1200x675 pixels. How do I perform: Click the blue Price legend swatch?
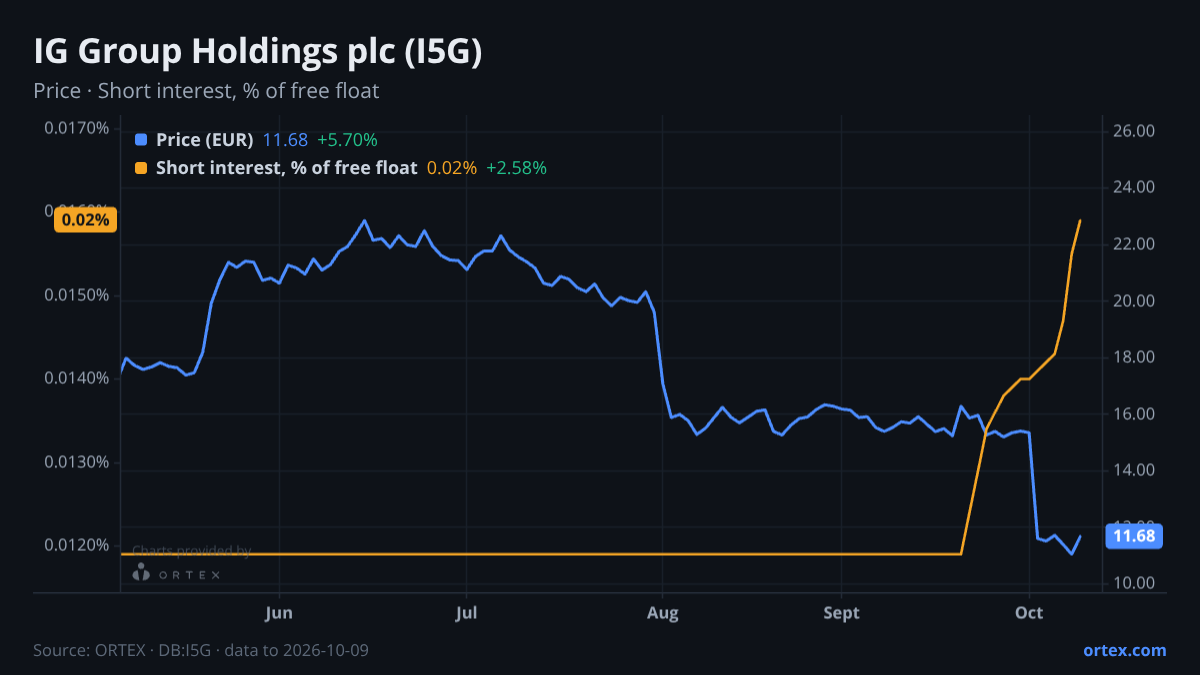(x=141, y=140)
